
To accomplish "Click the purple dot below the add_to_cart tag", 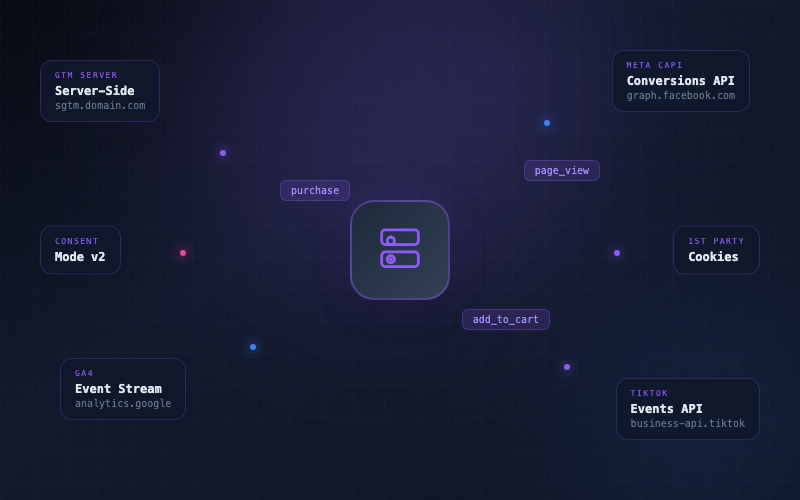I will 567,367.
